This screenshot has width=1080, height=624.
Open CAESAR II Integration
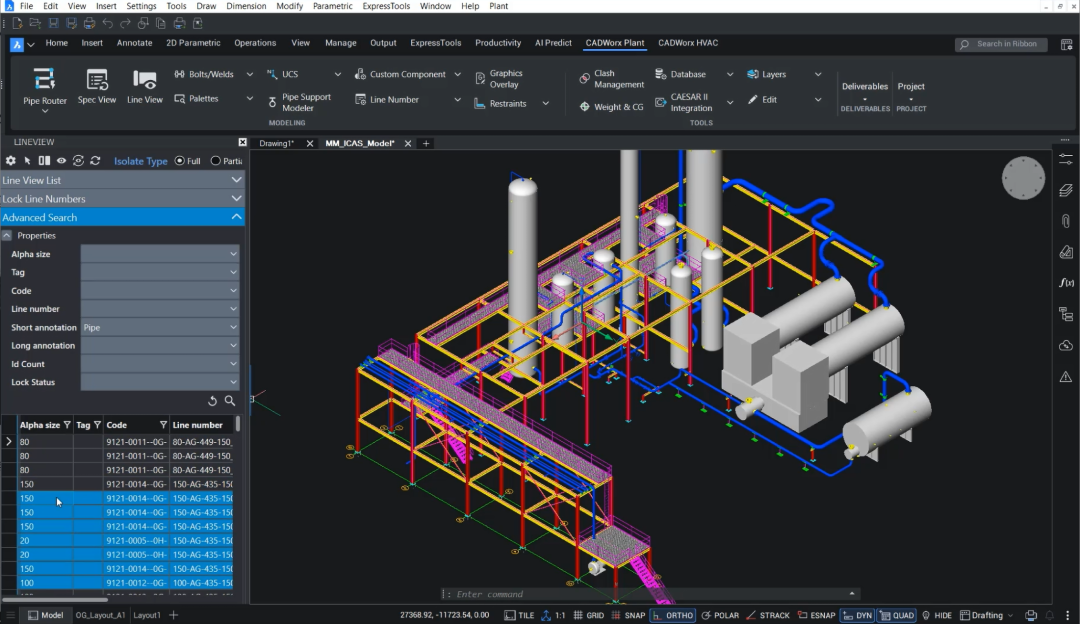tap(684, 102)
